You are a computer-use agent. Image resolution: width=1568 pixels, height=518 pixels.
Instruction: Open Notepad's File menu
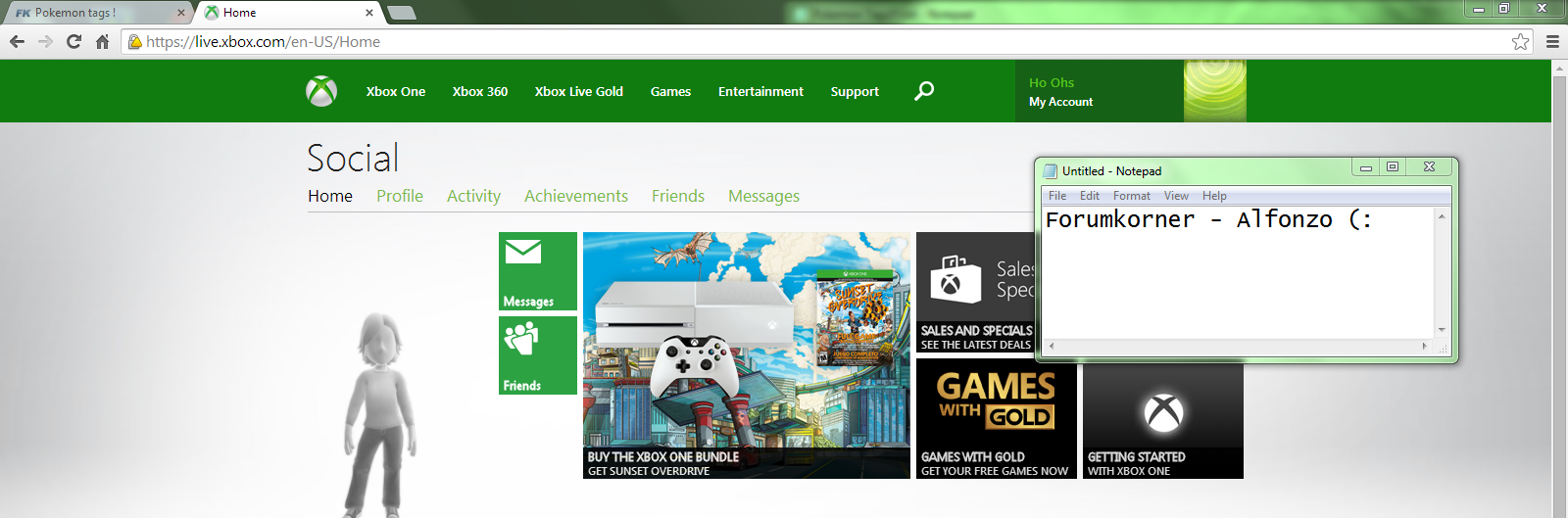[x=1057, y=196]
